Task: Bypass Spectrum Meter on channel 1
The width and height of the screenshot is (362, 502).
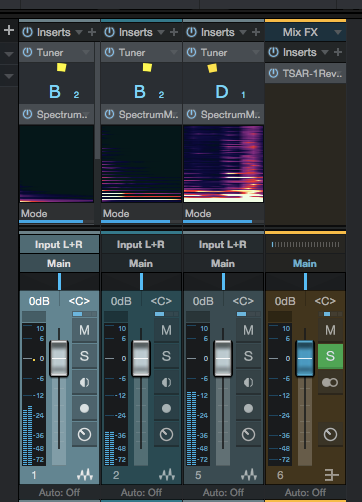Action: click(27, 114)
